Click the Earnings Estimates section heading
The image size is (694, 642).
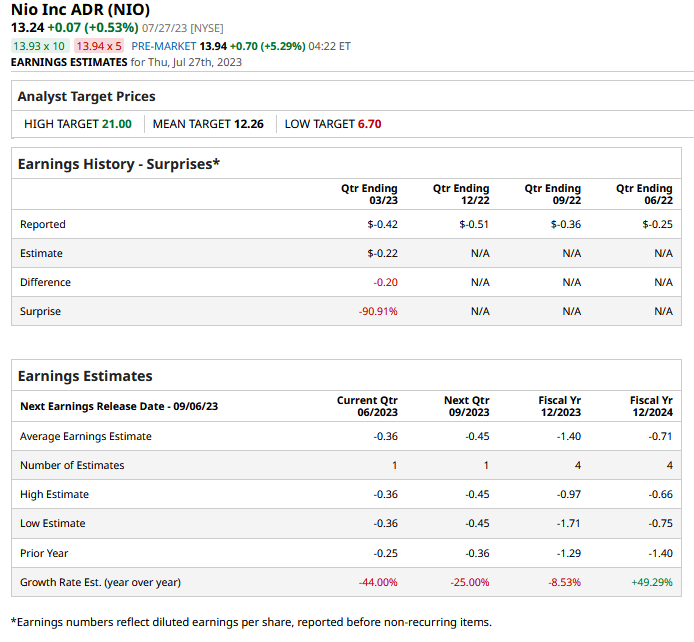[85, 376]
